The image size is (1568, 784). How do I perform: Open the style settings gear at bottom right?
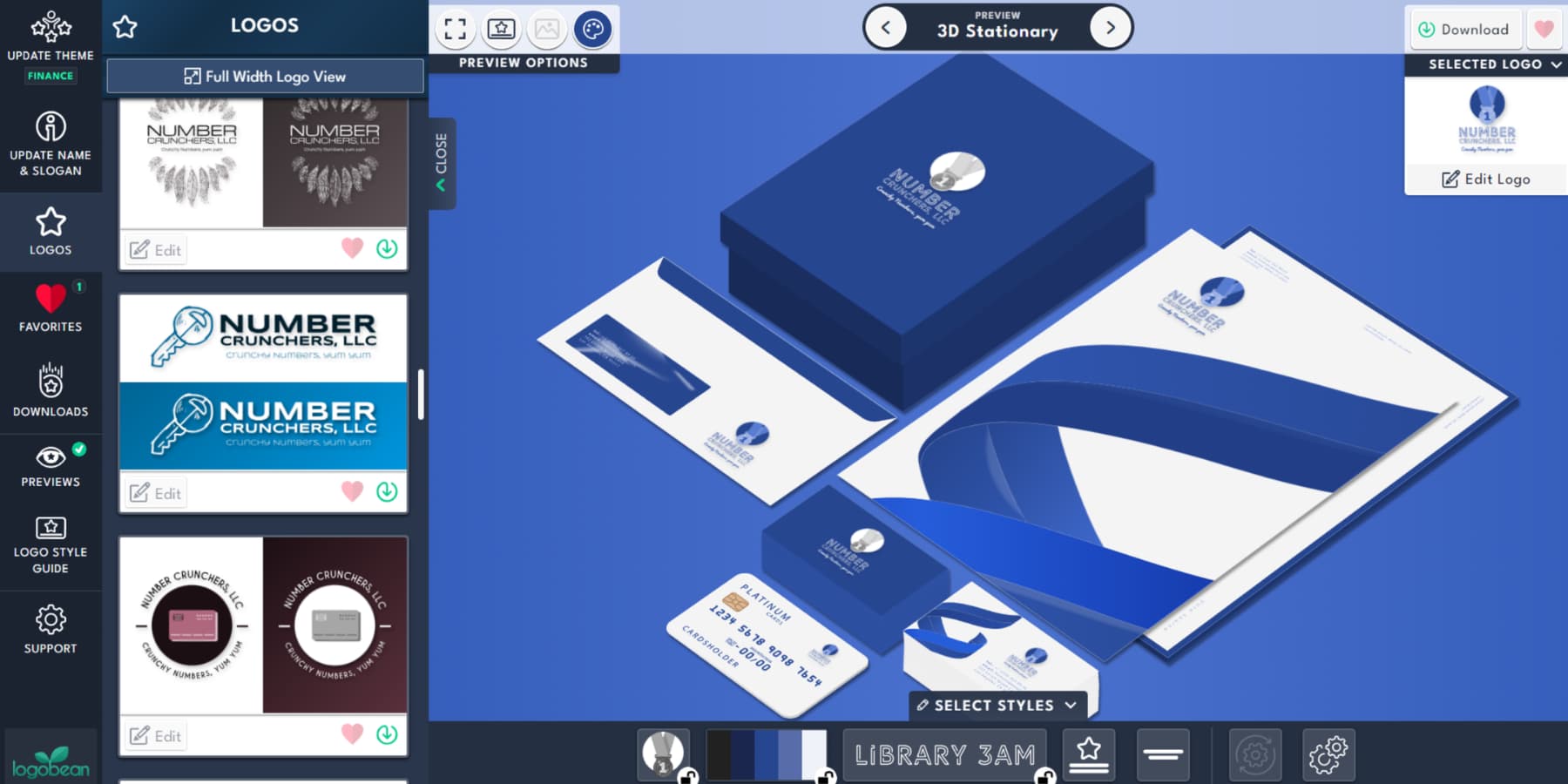click(1328, 754)
